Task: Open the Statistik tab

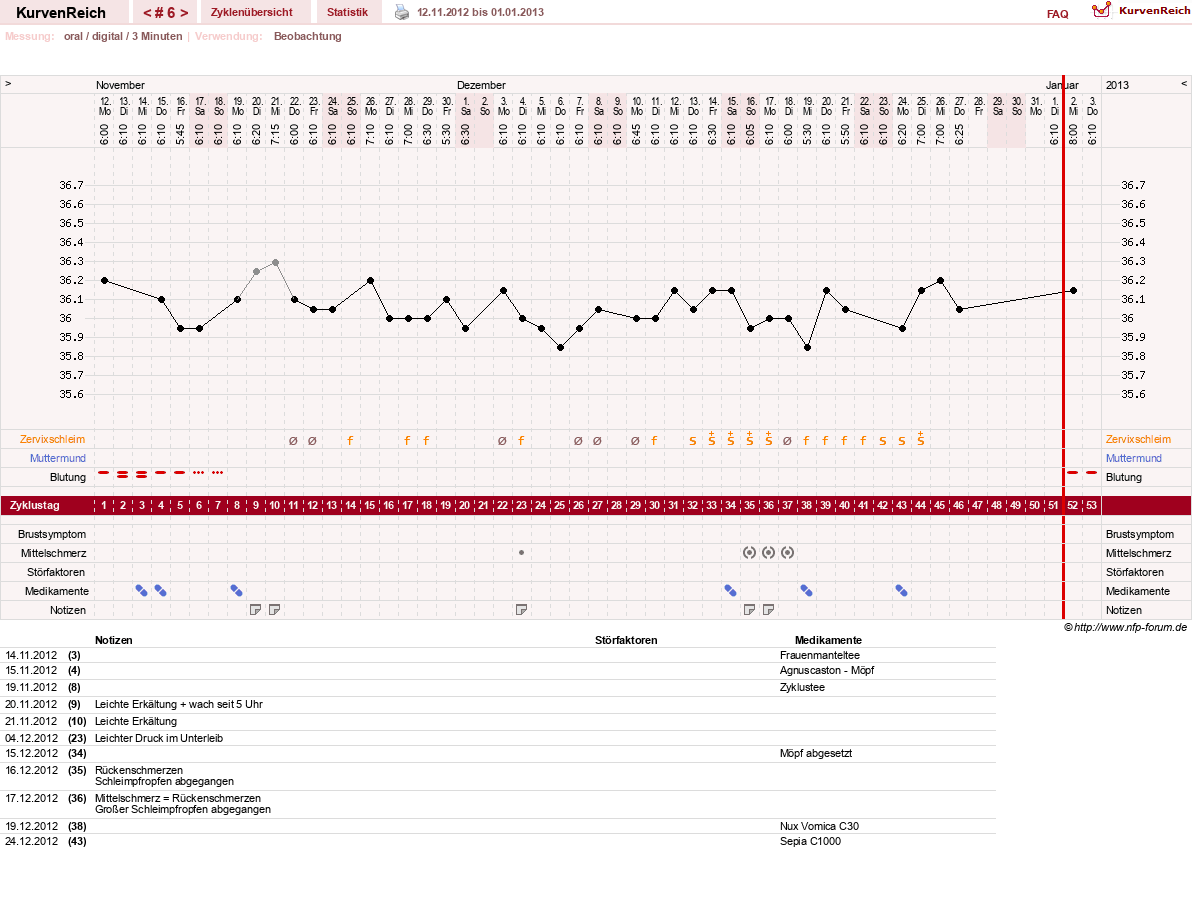Action: click(347, 12)
